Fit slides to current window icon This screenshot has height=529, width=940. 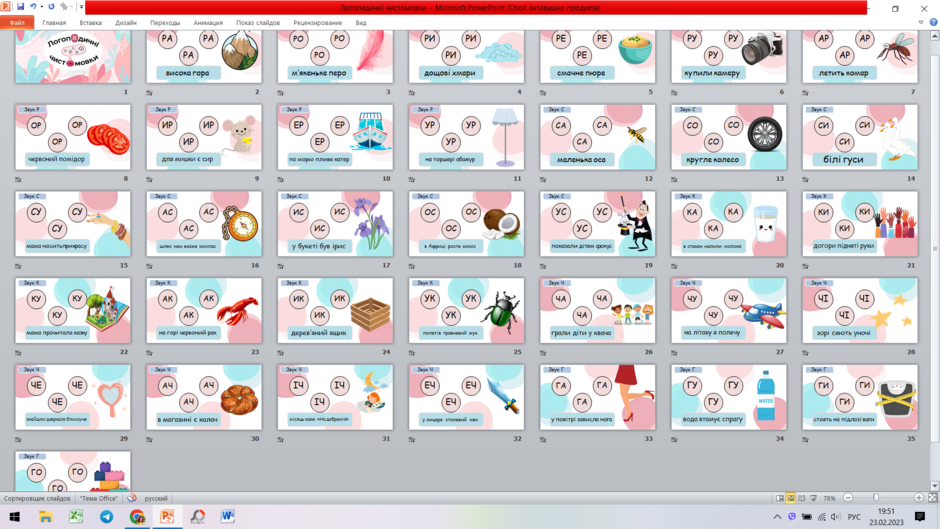(932, 498)
